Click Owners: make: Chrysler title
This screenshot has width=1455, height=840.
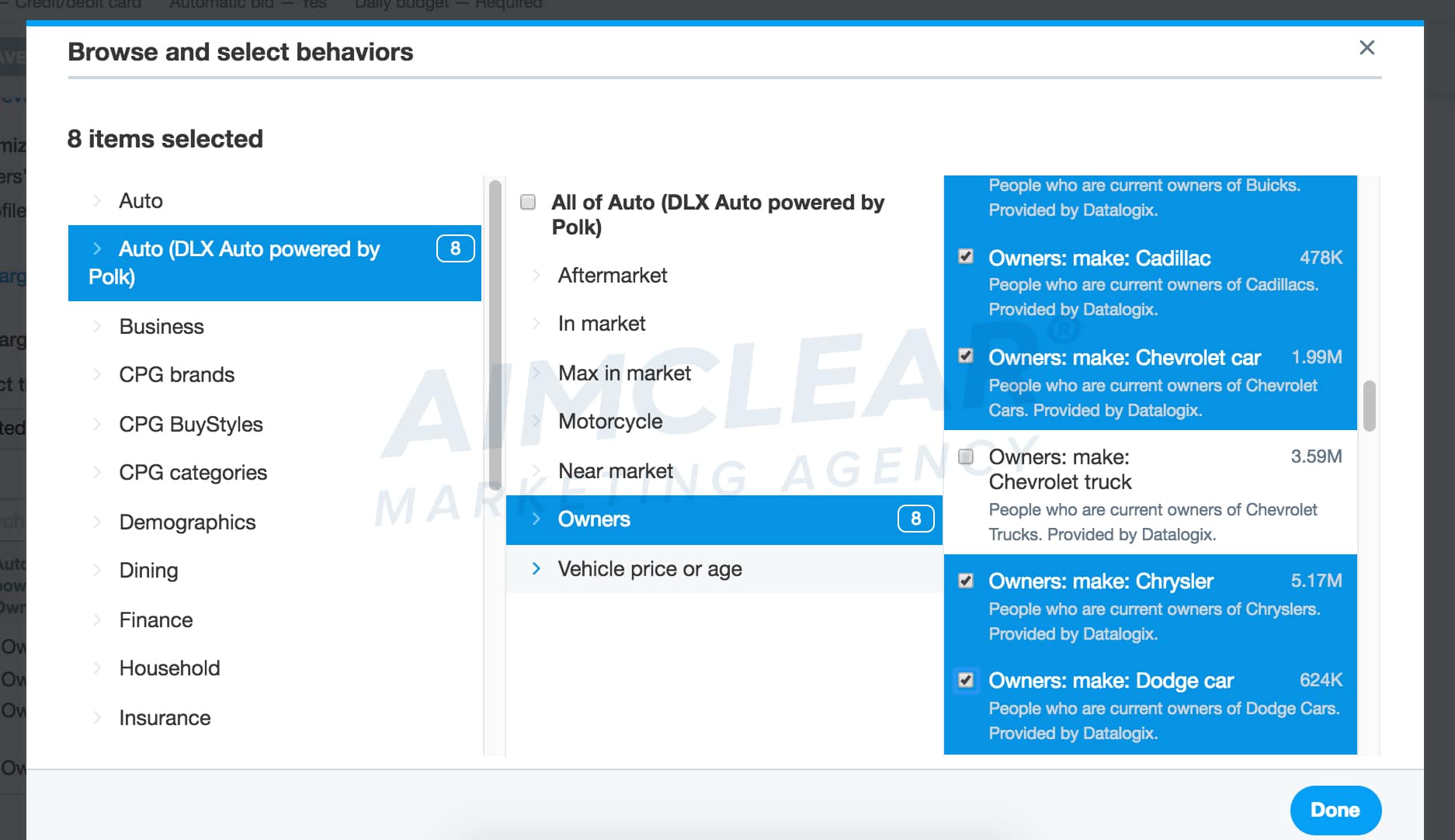pyautogui.click(x=1101, y=581)
